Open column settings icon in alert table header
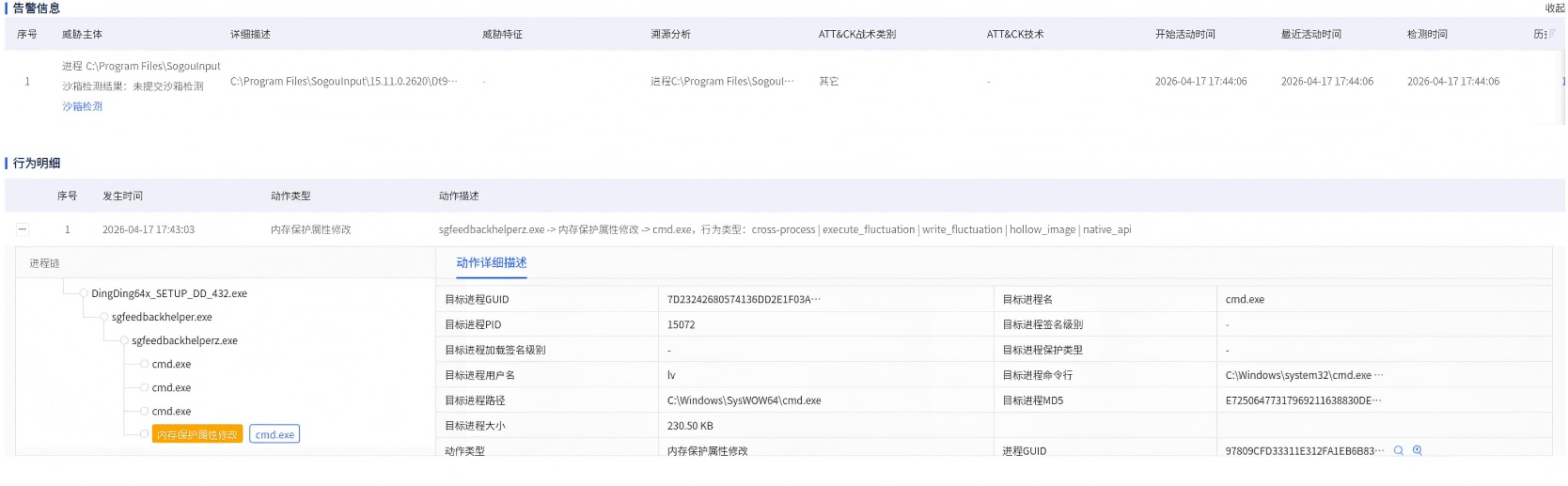Screen dimensions: 1568x486 click(x=1551, y=34)
